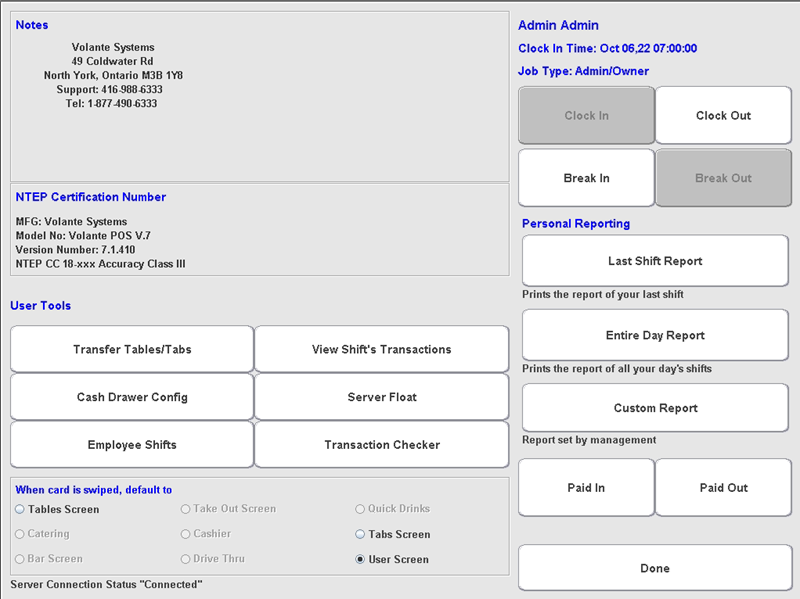View Shift's Transactions

[x=381, y=348]
